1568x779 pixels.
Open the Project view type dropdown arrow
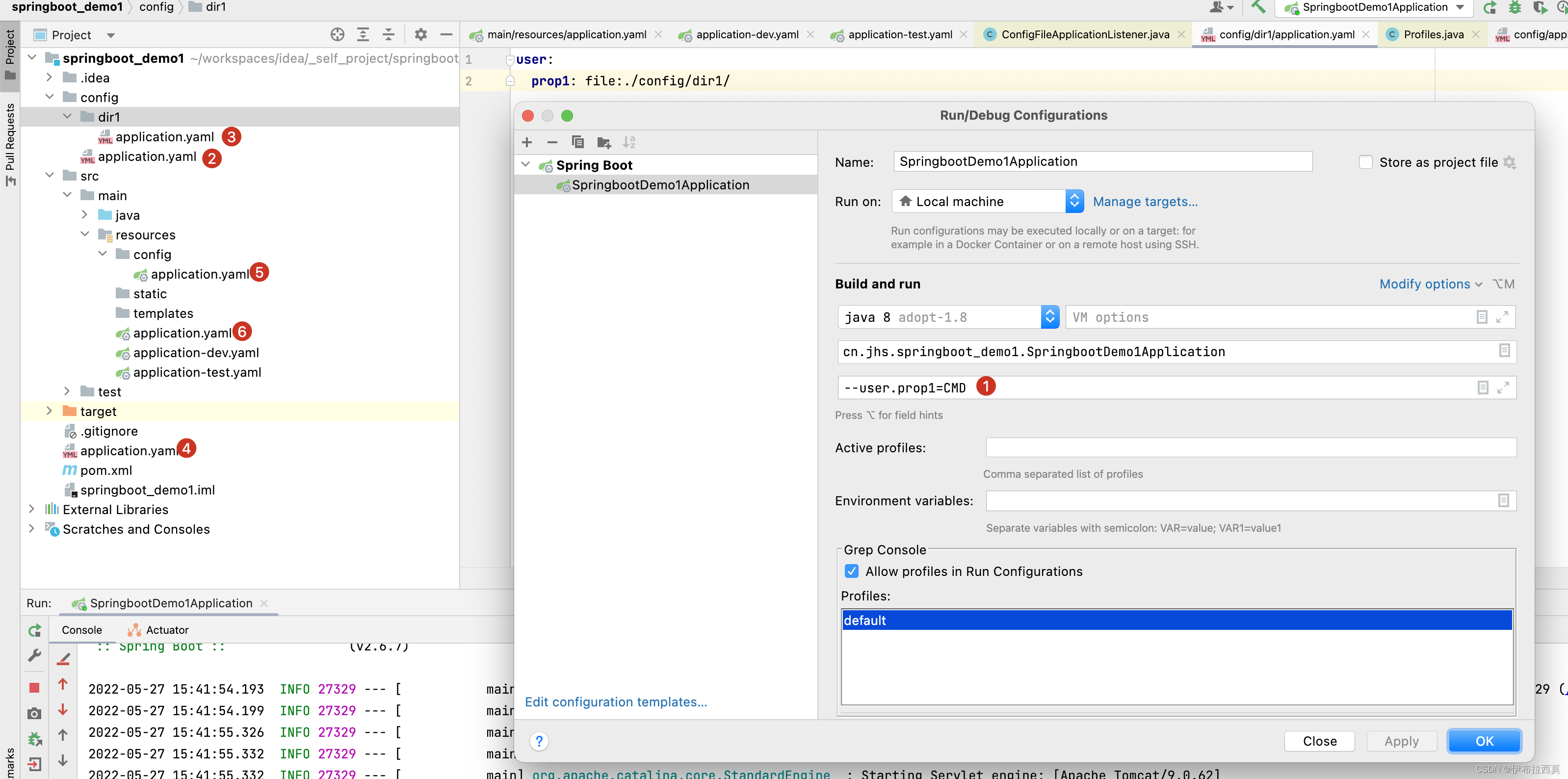pos(110,35)
